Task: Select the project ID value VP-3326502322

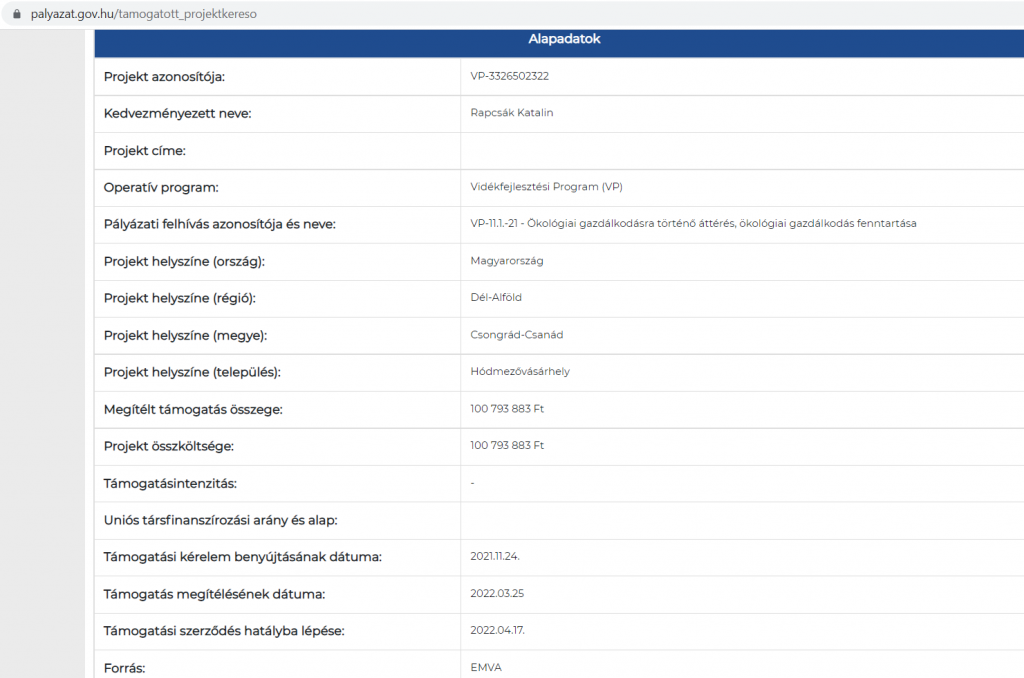Action: pyautogui.click(x=510, y=76)
